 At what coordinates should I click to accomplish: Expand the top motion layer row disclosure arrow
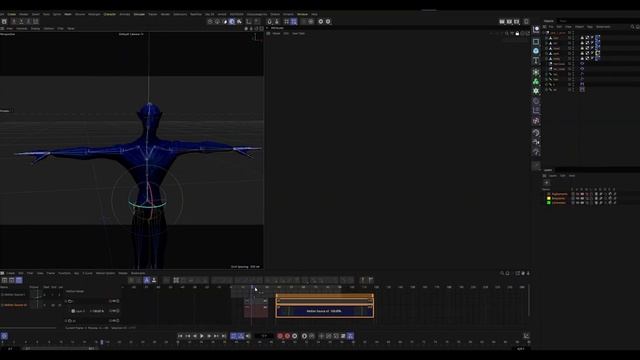tap(66, 301)
